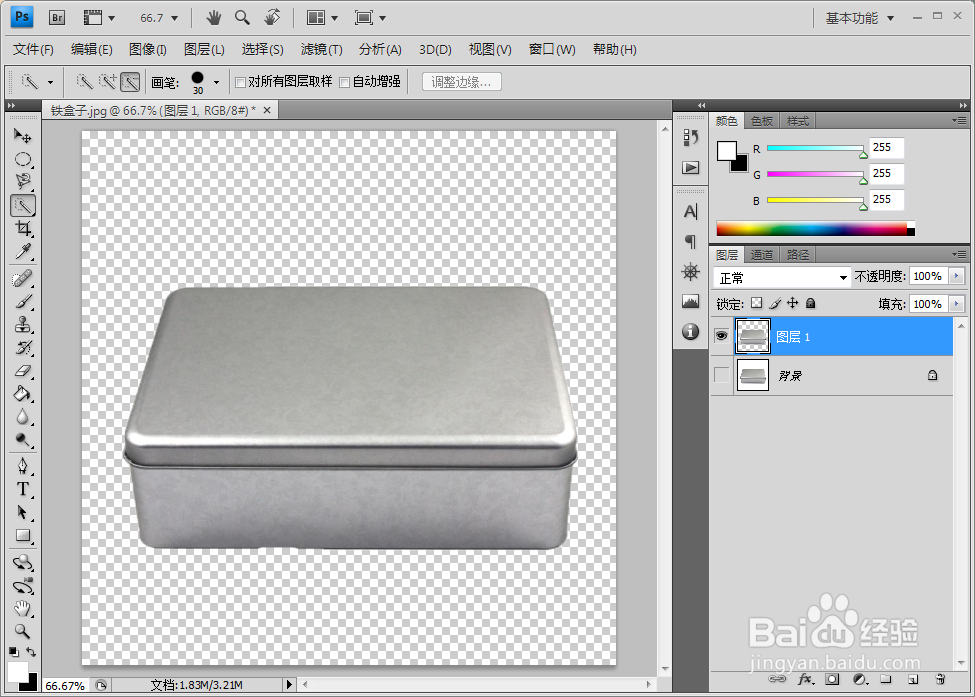Select the Dodge tool

pyautogui.click(x=22, y=440)
